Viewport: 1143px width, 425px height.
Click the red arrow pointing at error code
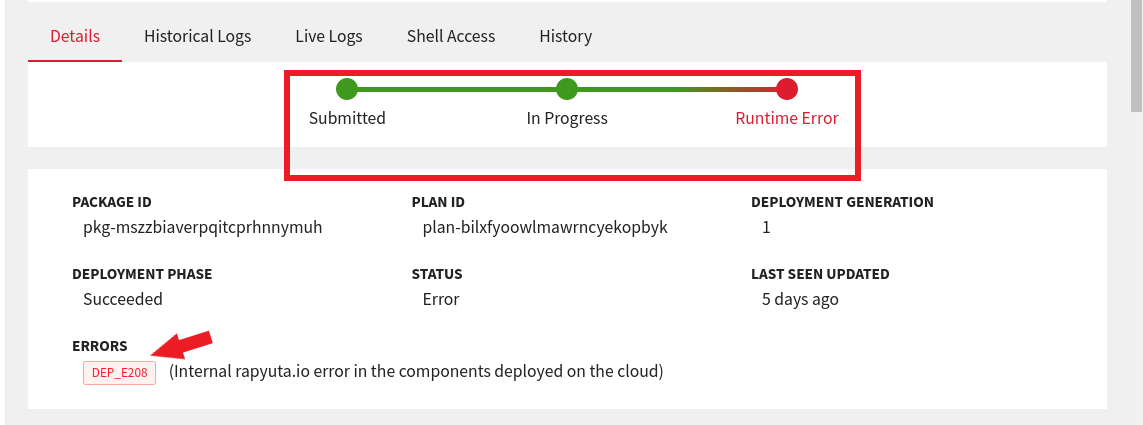[x=186, y=344]
